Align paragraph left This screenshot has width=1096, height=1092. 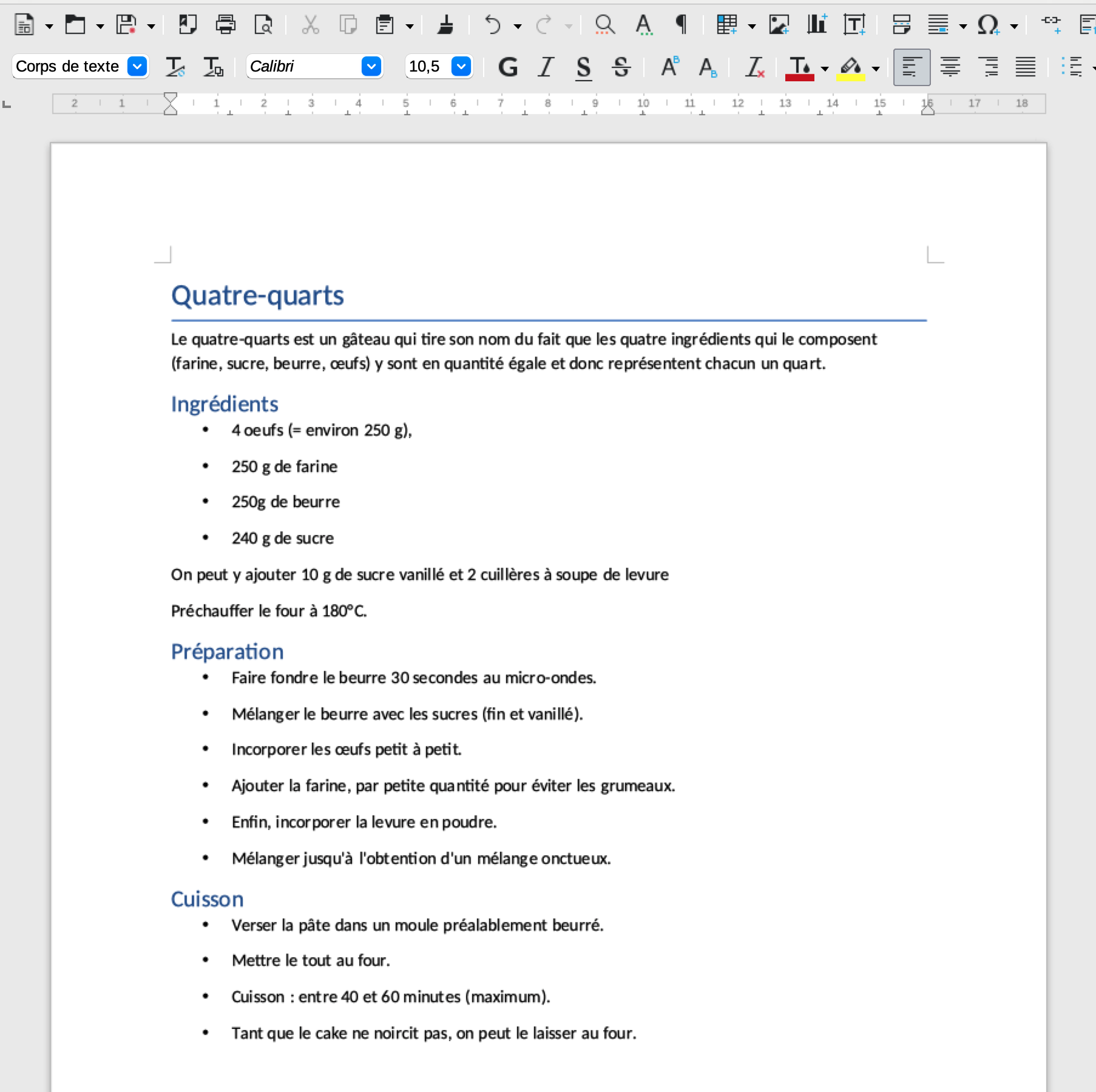[912, 67]
